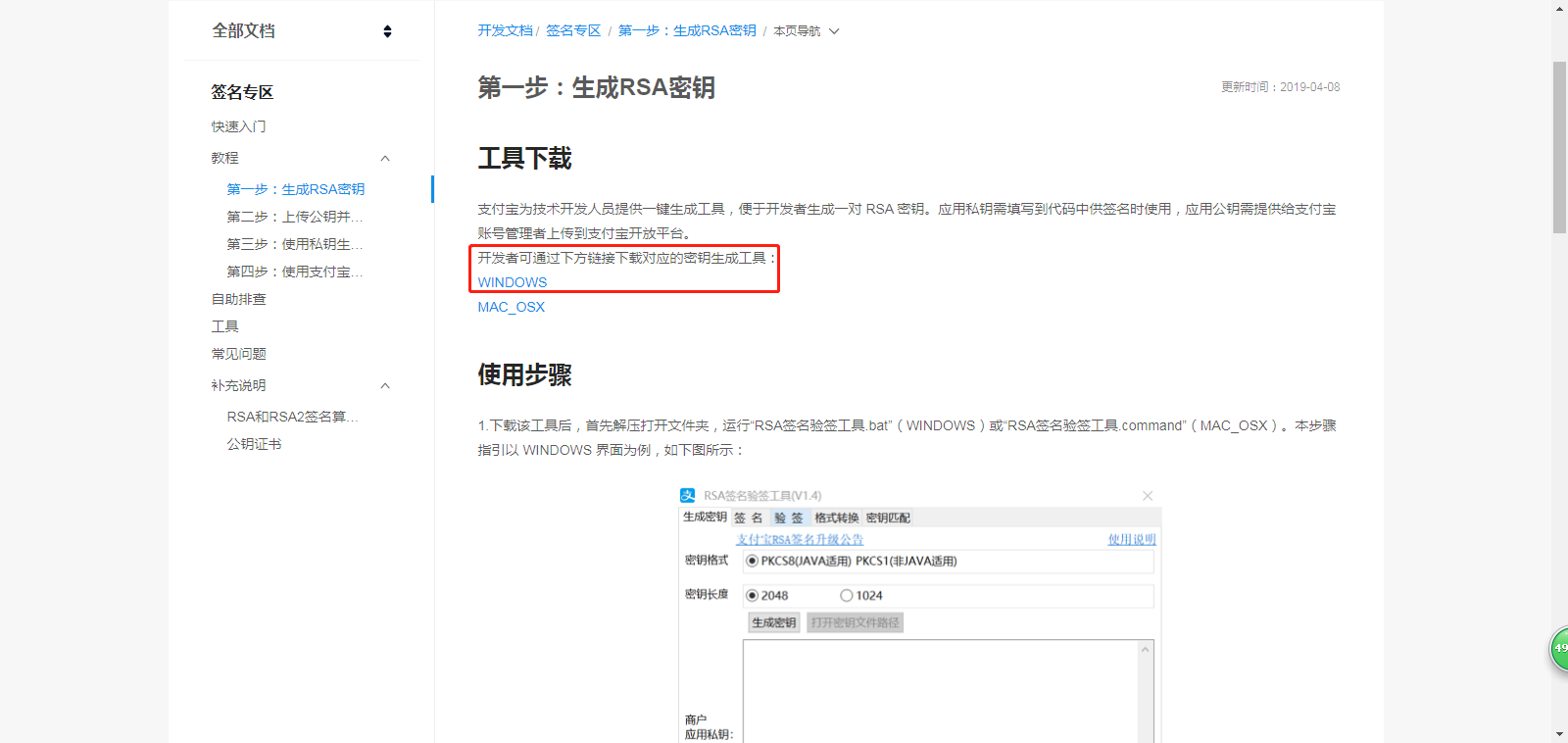The image size is (1568, 743).
Task: Collapse the 教程 section chevron
Action: point(385,159)
